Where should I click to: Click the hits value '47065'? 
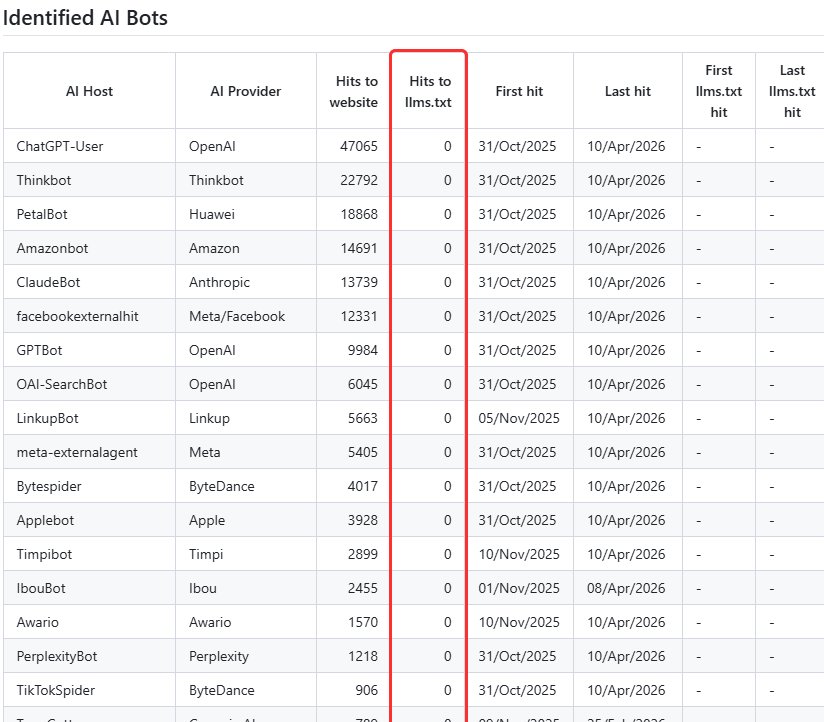(359, 146)
